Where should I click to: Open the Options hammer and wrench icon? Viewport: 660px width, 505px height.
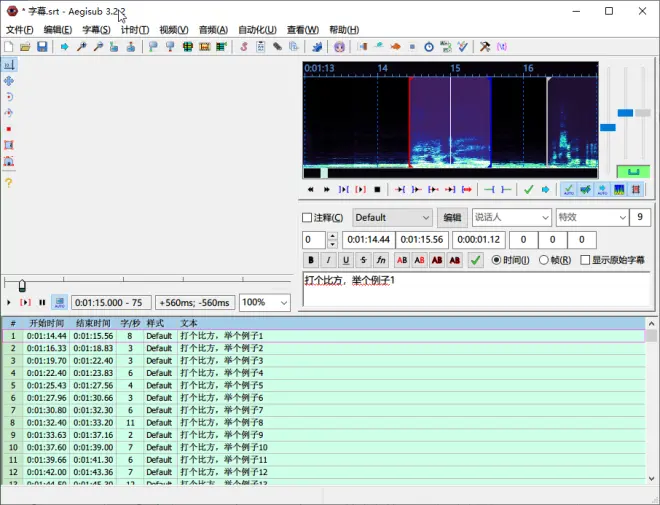tap(485, 47)
